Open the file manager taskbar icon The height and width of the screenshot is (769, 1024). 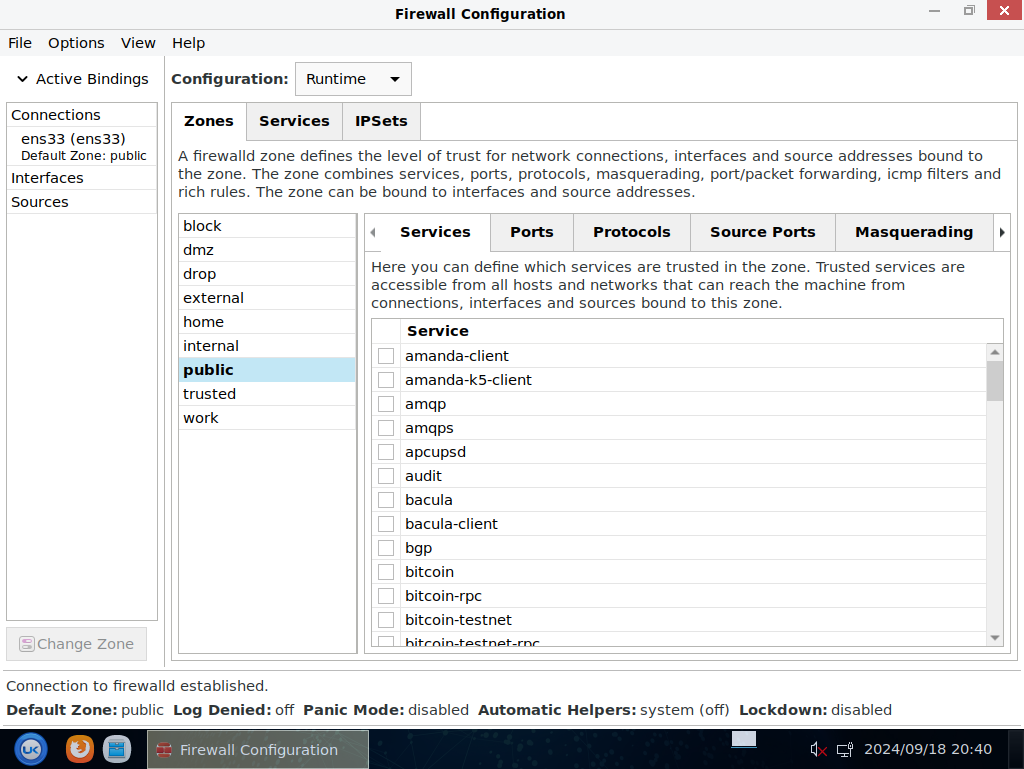point(117,748)
